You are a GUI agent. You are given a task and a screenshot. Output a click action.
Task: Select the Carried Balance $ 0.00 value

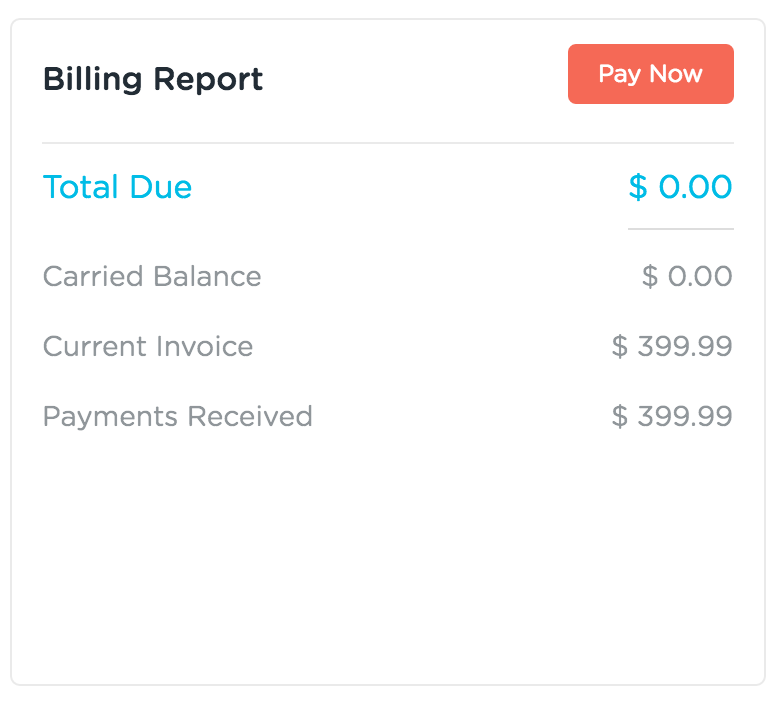tap(687, 277)
